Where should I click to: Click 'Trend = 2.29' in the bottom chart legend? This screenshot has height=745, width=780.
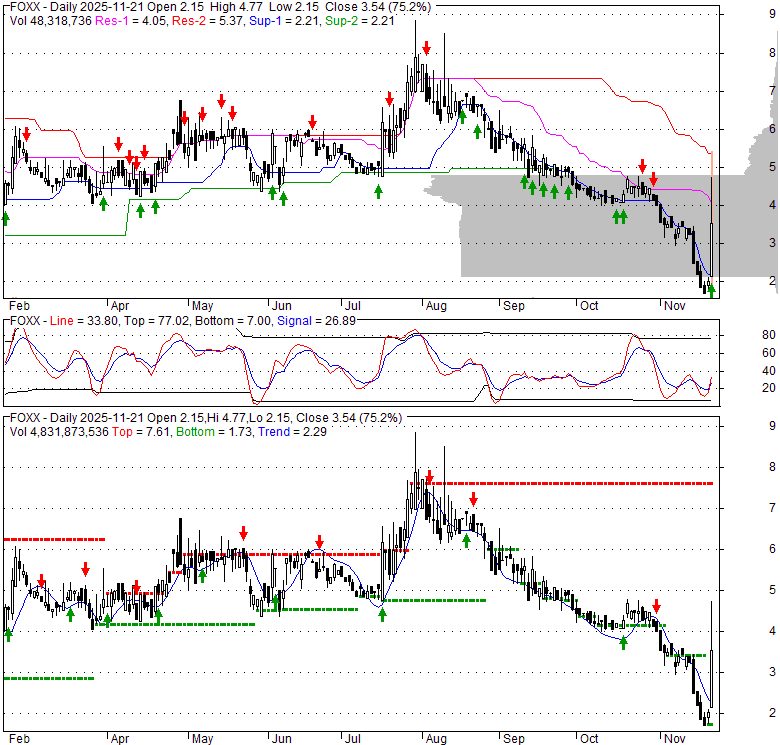[292, 432]
